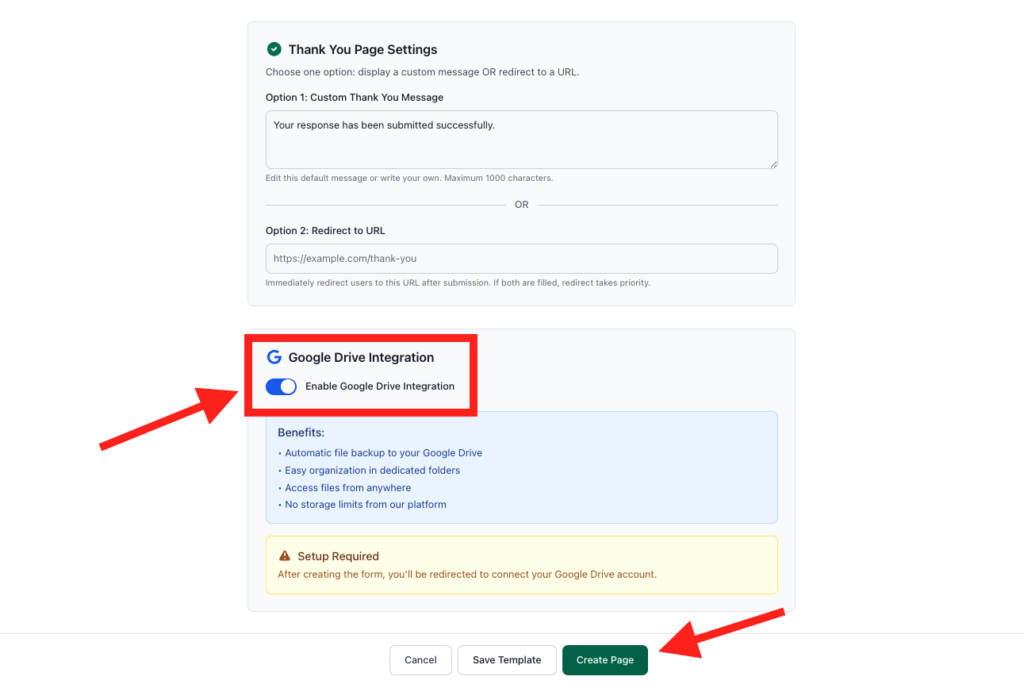Choose Save Template
This screenshot has width=1024, height=684.
(506, 660)
